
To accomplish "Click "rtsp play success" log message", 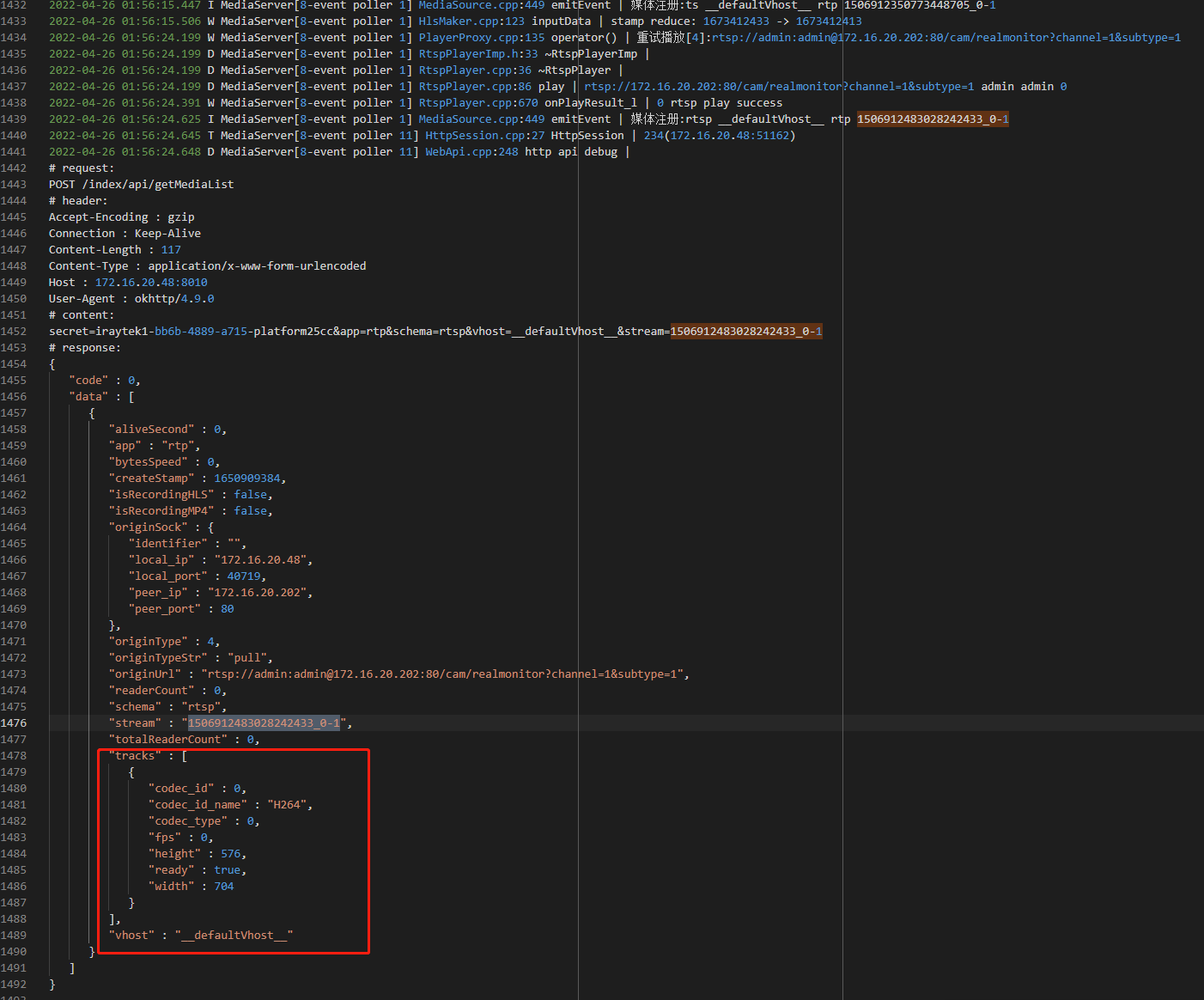I will coord(727,103).
